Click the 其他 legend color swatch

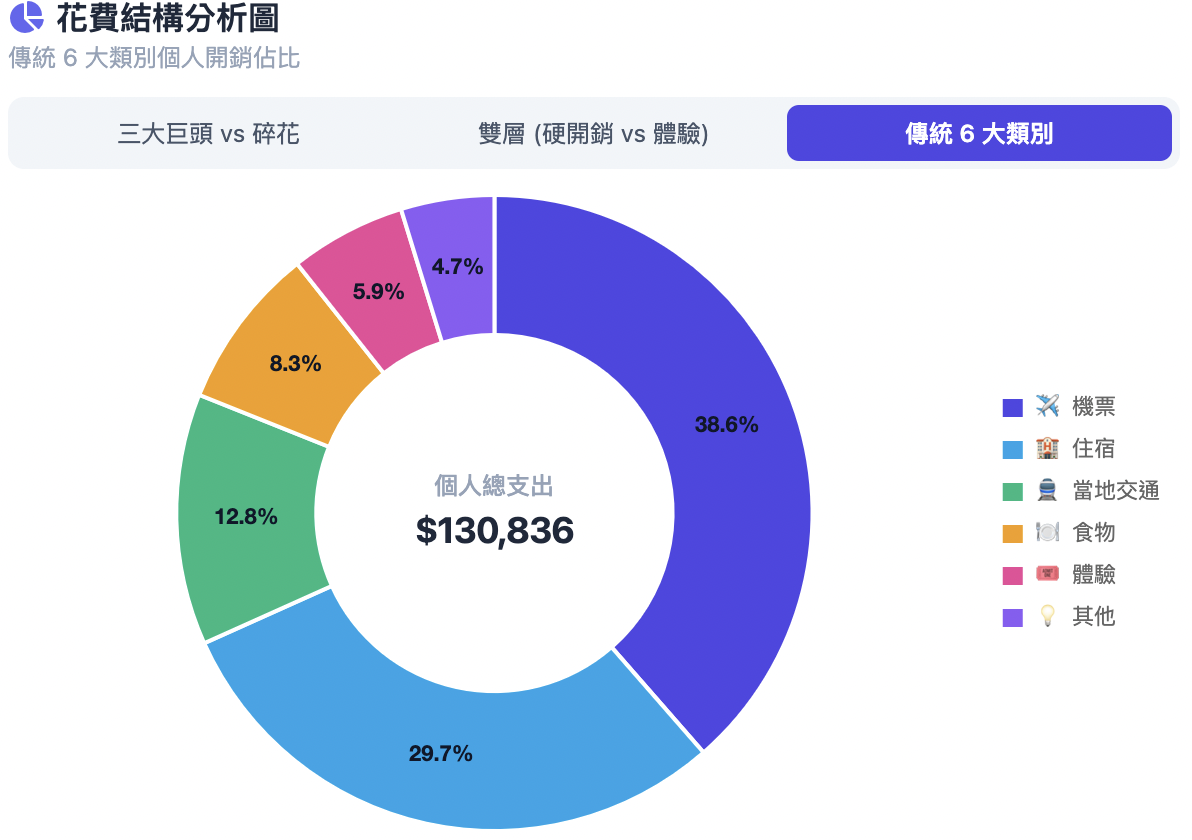click(1013, 617)
